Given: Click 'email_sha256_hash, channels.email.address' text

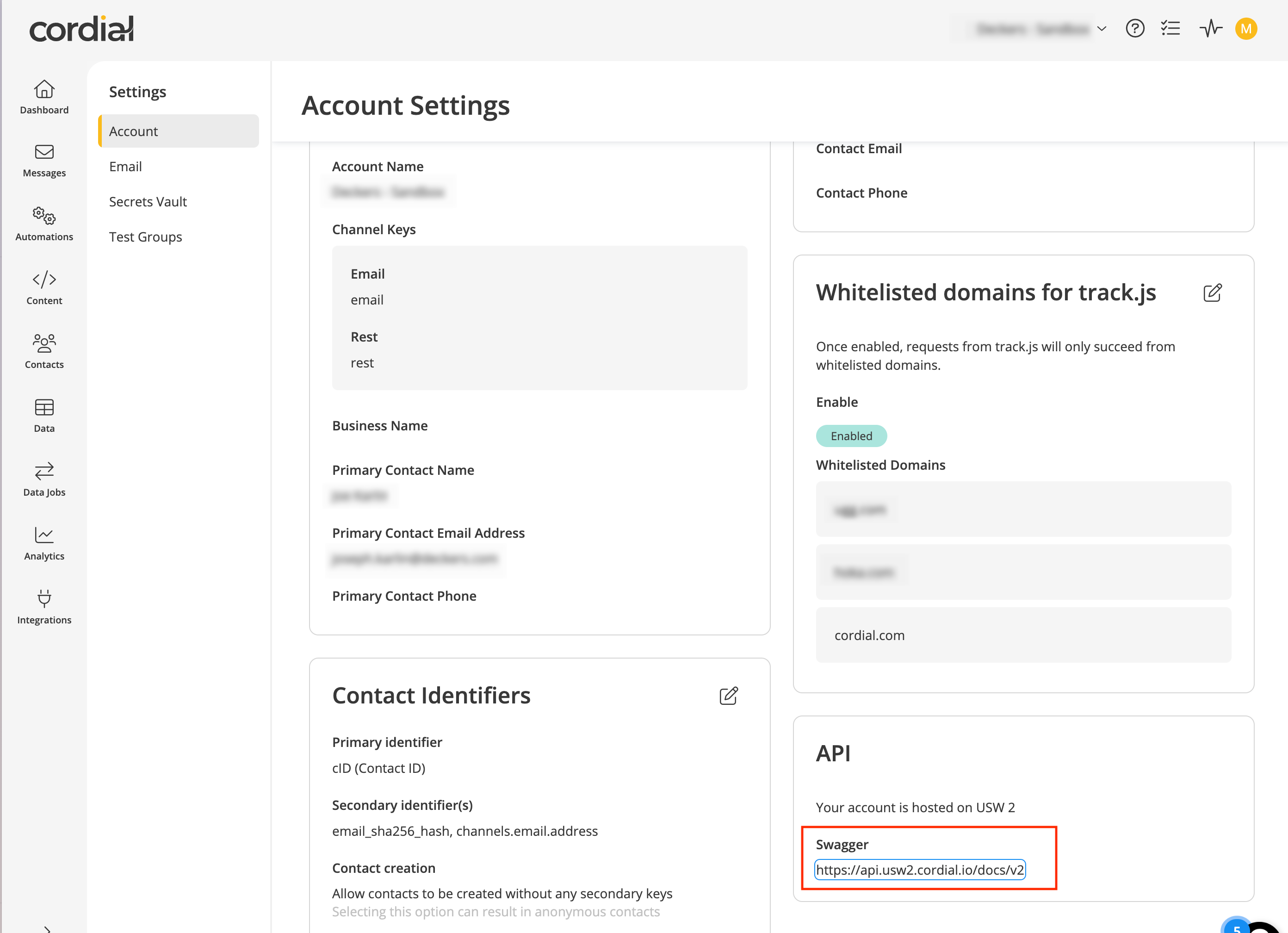Looking at the screenshot, I should [465, 831].
